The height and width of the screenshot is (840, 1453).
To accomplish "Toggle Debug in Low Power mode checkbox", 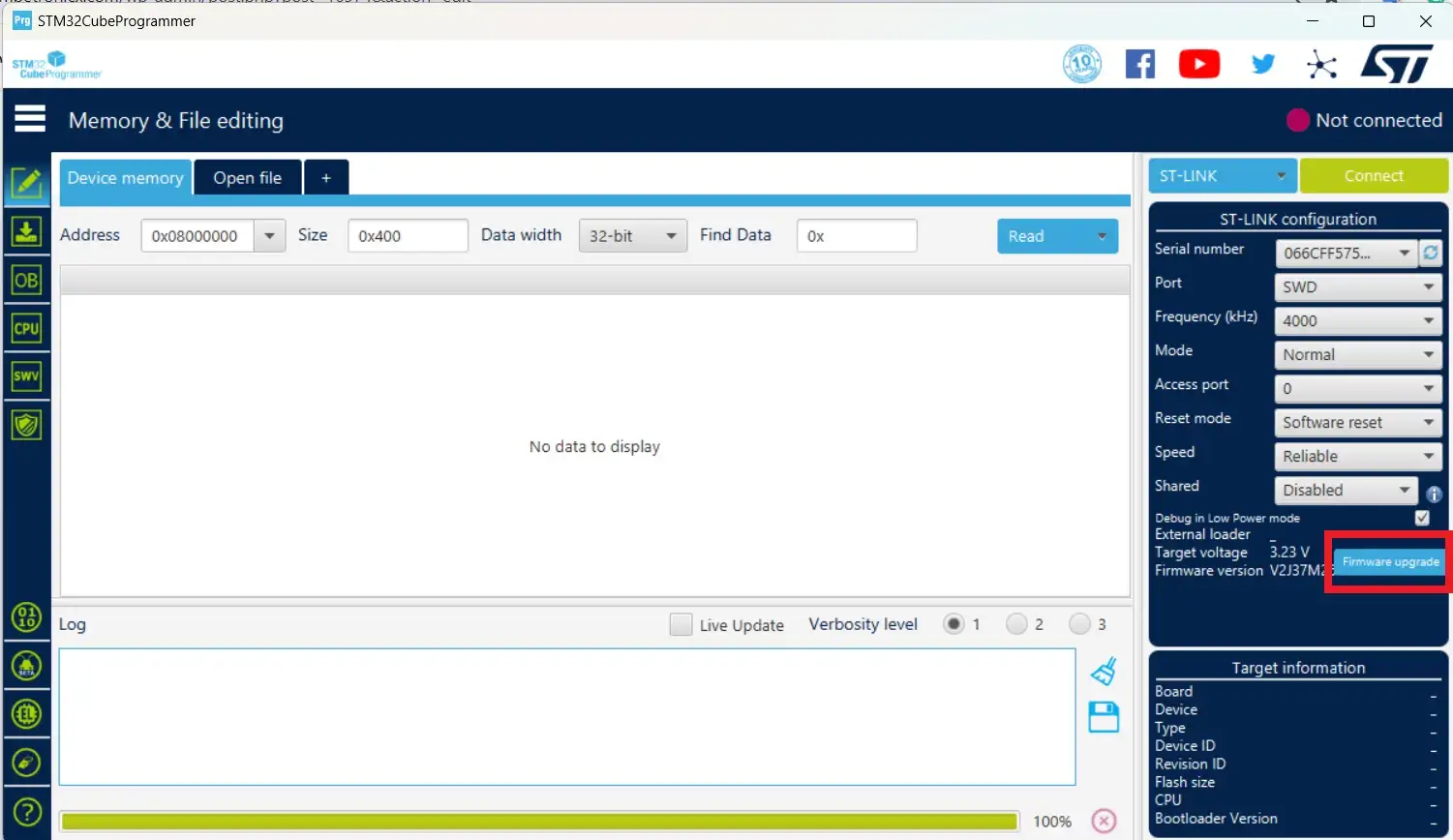I will pyautogui.click(x=1422, y=518).
